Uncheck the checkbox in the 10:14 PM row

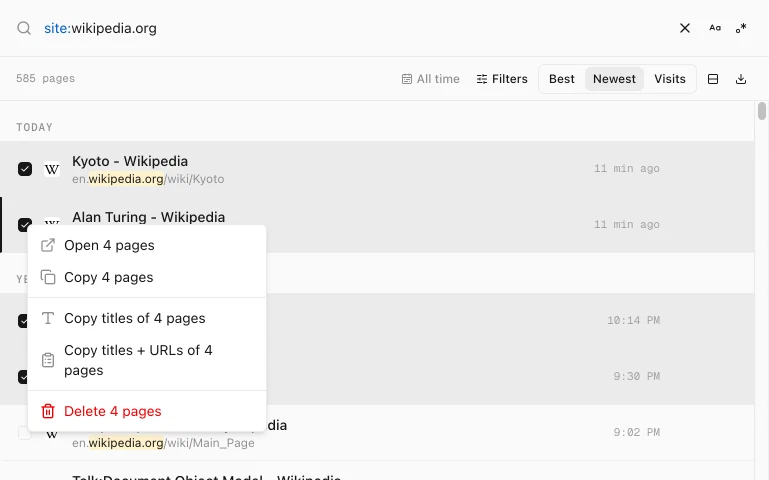click(x=23, y=321)
